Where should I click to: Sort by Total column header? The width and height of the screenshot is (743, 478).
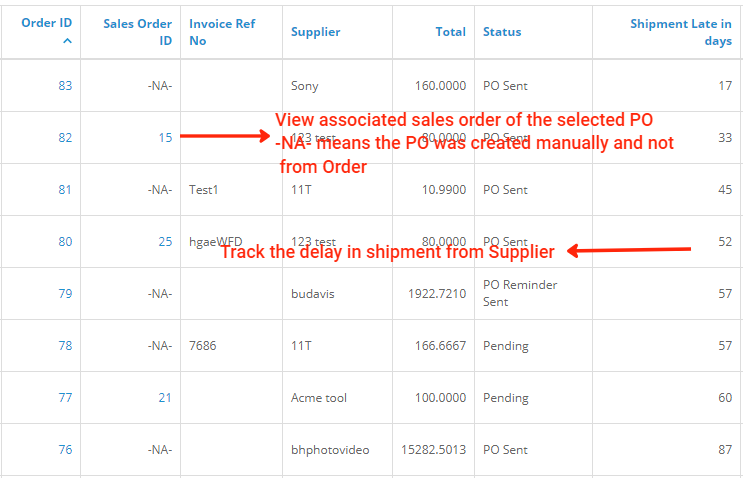coord(450,31)
